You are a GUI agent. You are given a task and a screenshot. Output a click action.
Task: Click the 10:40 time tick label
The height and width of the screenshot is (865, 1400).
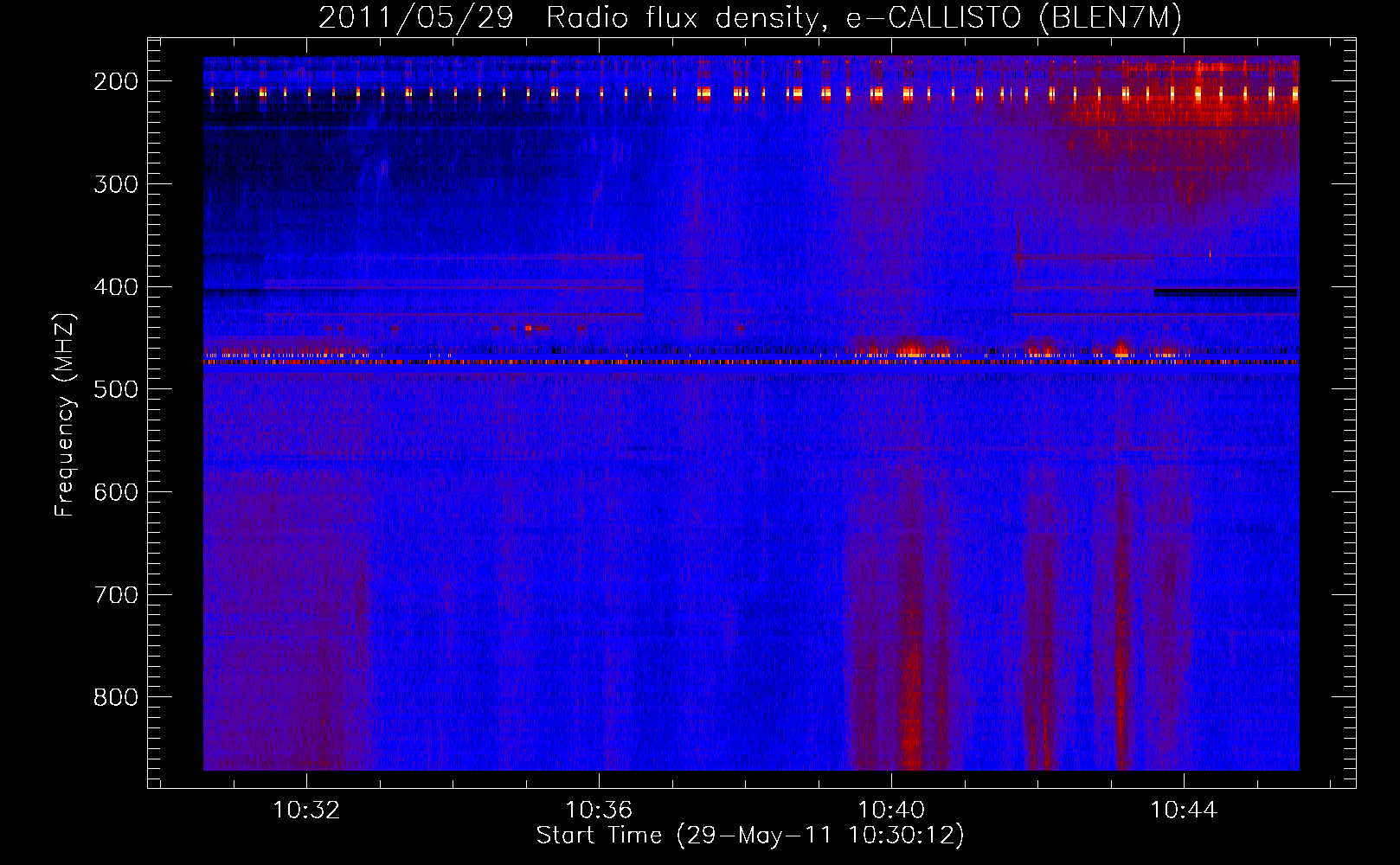[x=891, y=811]
